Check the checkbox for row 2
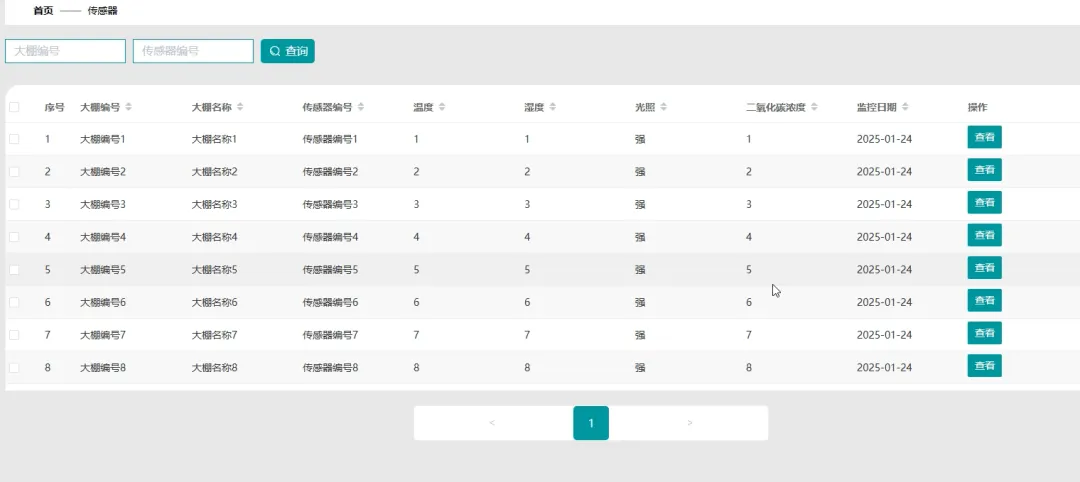This screenshot has height=482, width=1080. tap(14, 171)
